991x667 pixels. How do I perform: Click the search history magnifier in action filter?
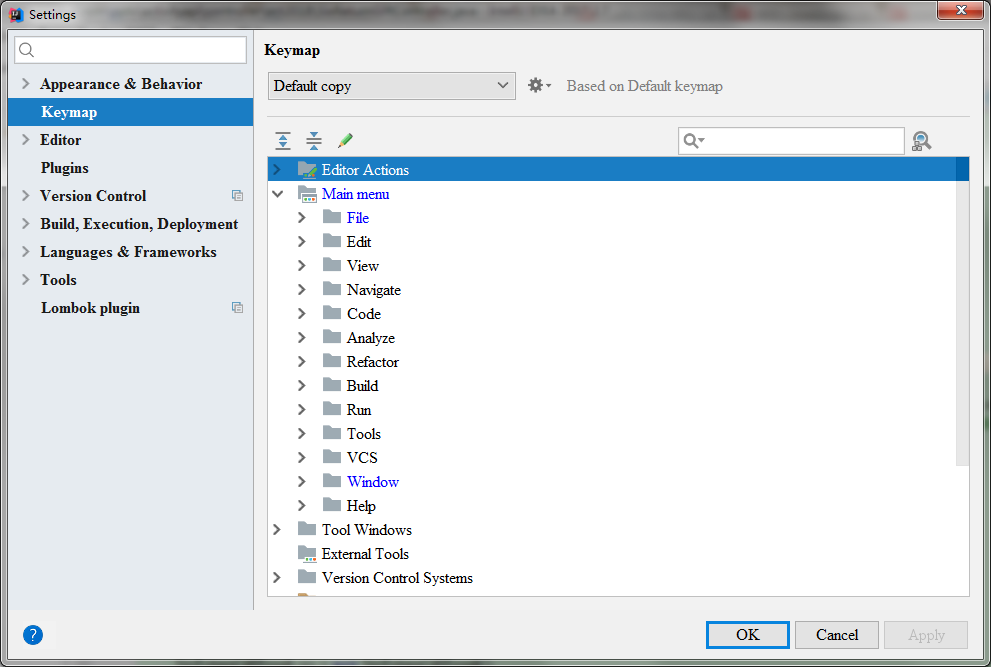(x=694, y=141)
